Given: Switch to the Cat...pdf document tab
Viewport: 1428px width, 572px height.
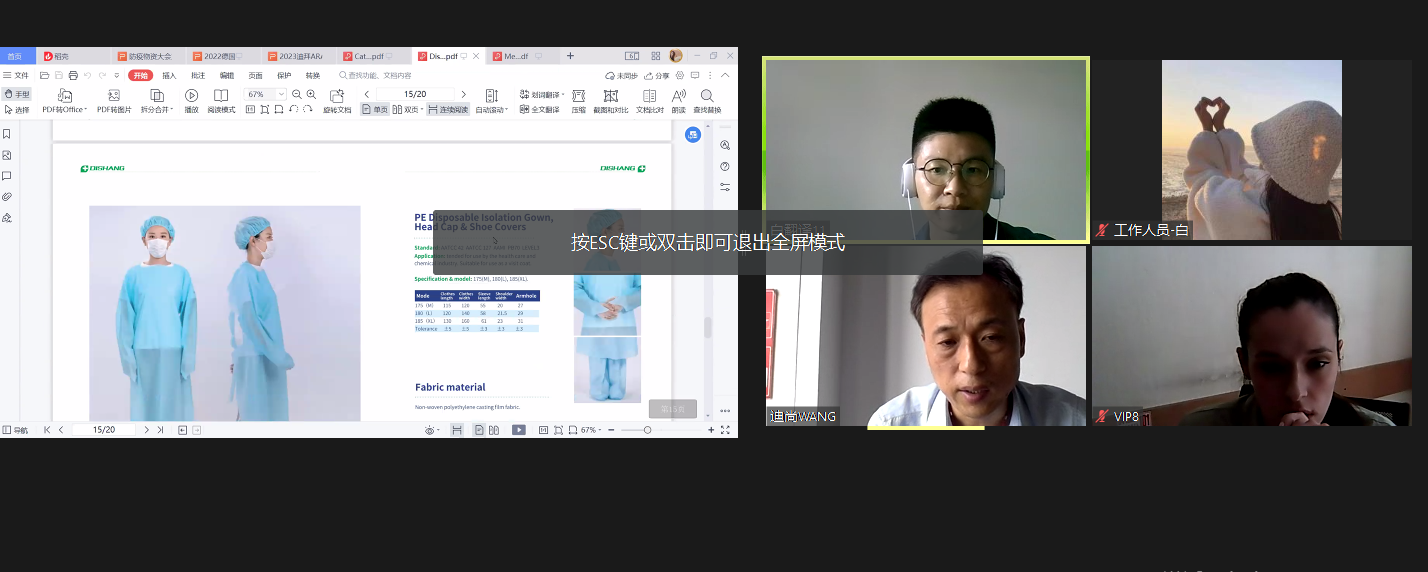Looking at the screenshot, I should (373, 56).
